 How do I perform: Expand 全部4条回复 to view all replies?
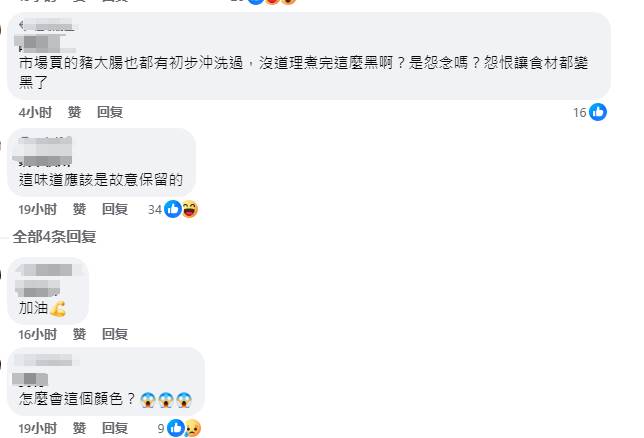[54, 237]
